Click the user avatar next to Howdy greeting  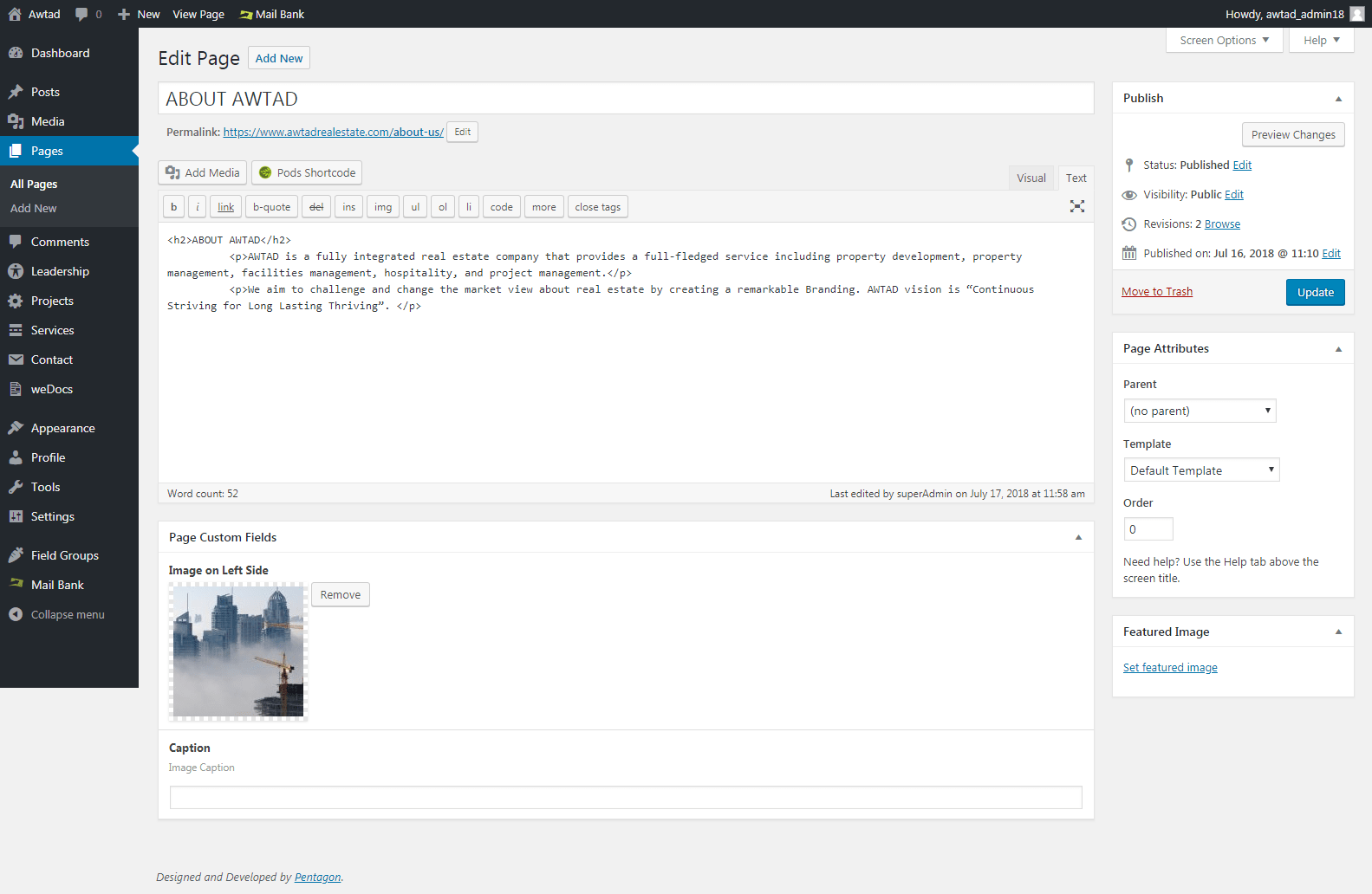point(1357,14)
